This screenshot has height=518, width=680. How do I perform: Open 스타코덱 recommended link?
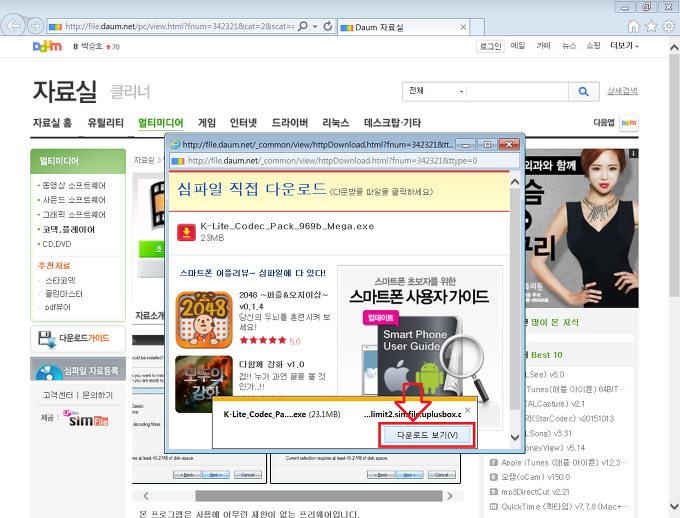[60, 280]
